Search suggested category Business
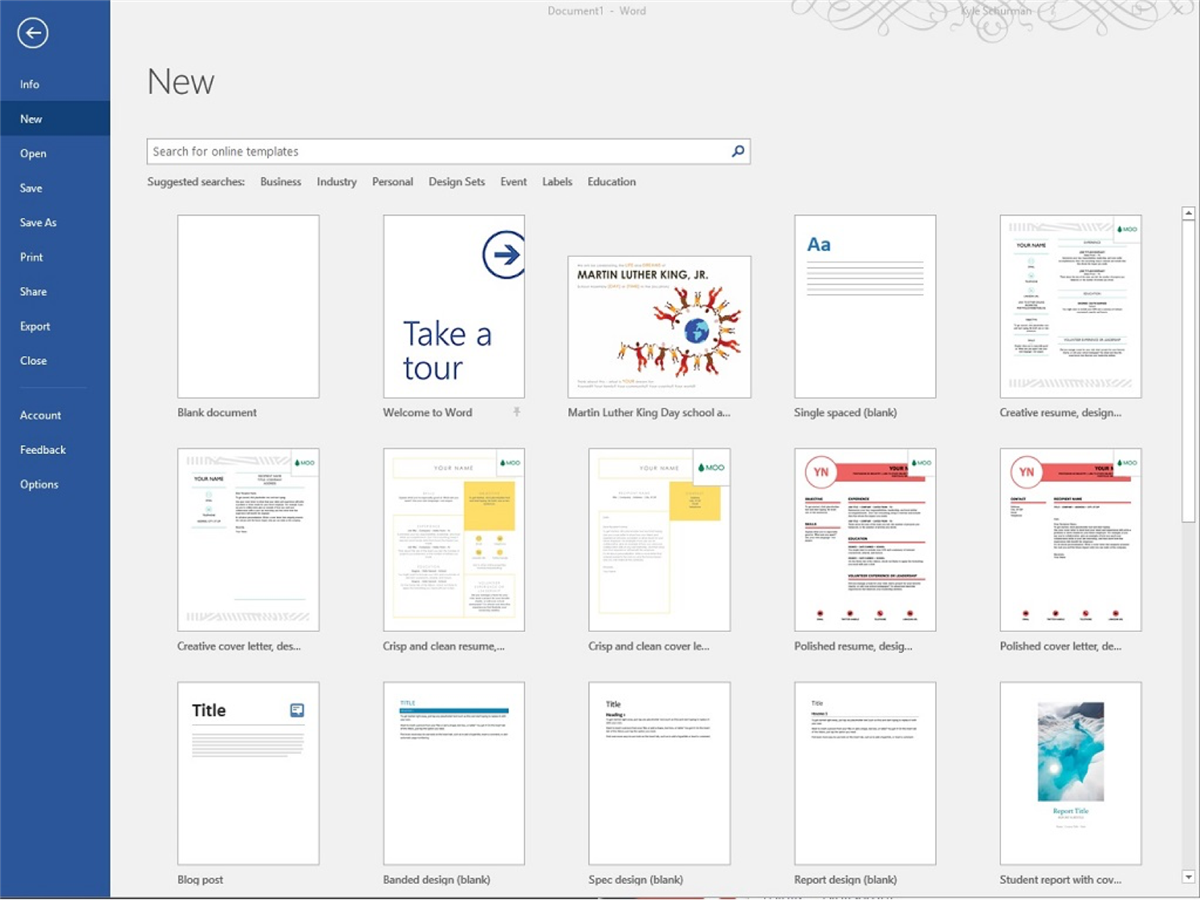 [x=281, y=182]
